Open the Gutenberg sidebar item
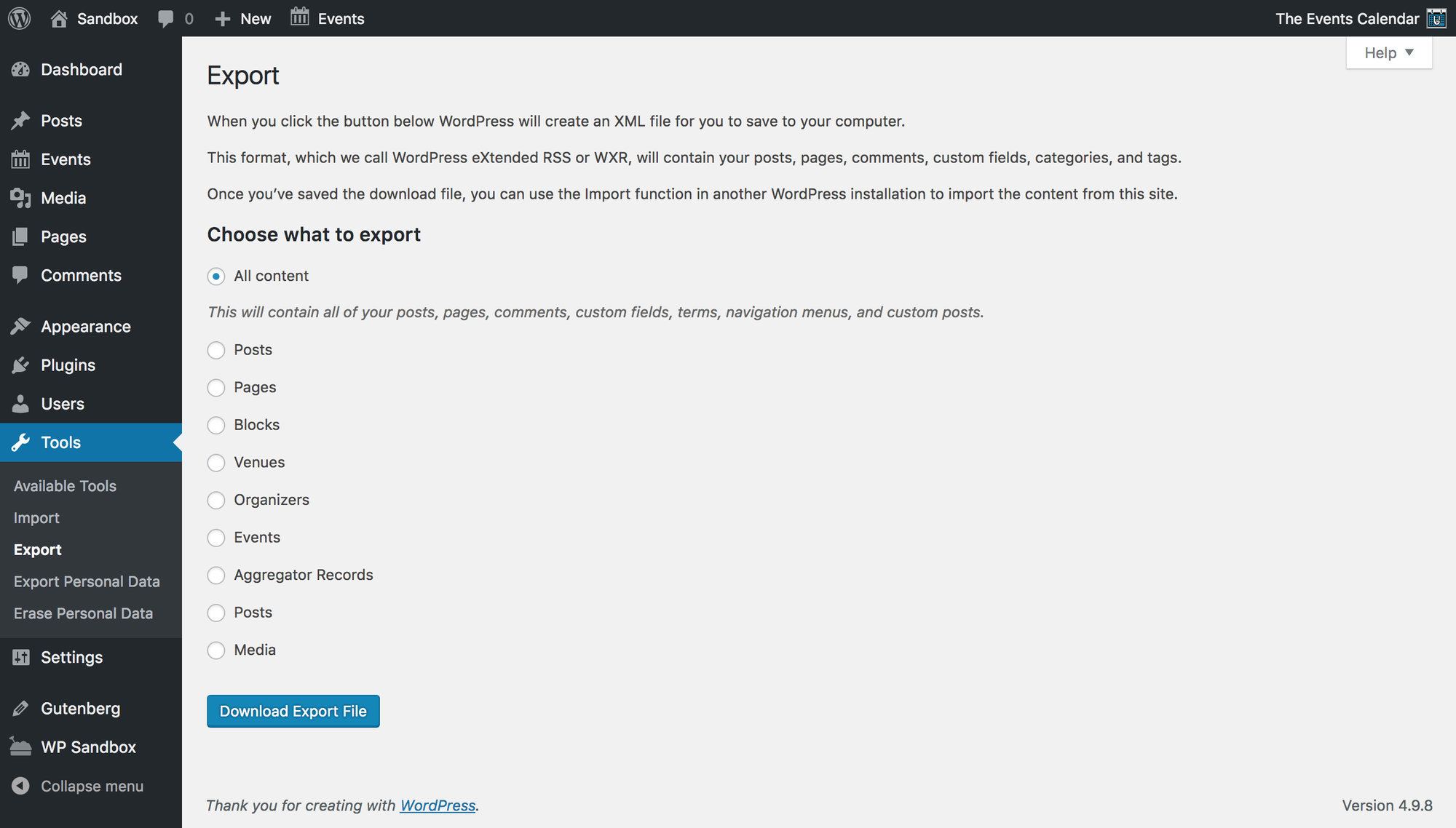This screenshot has height=828, width=1456. point(80,708)
